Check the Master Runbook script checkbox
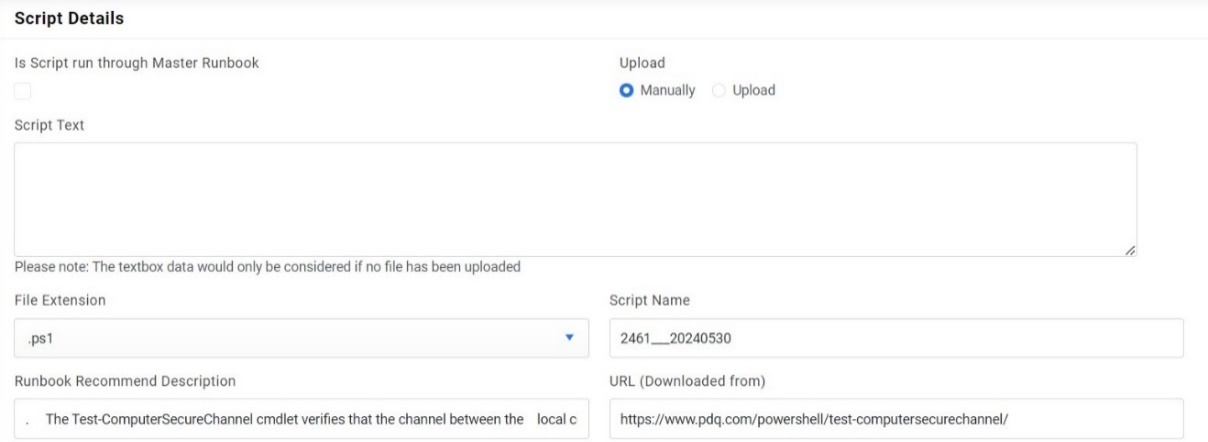 tap(22, 91)
